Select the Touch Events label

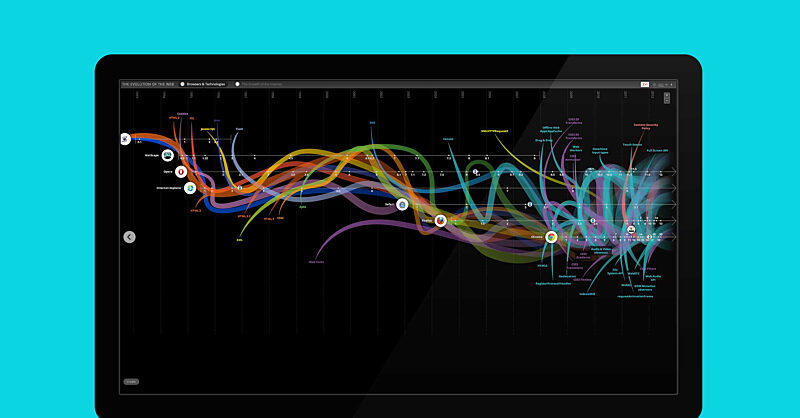pyautogui.click(x=632, y=144)
